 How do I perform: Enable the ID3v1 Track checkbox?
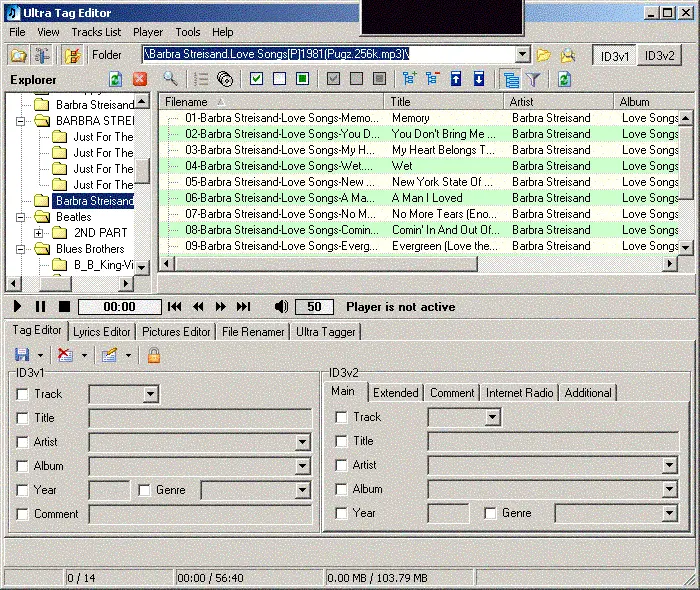(x=22, y=394)
